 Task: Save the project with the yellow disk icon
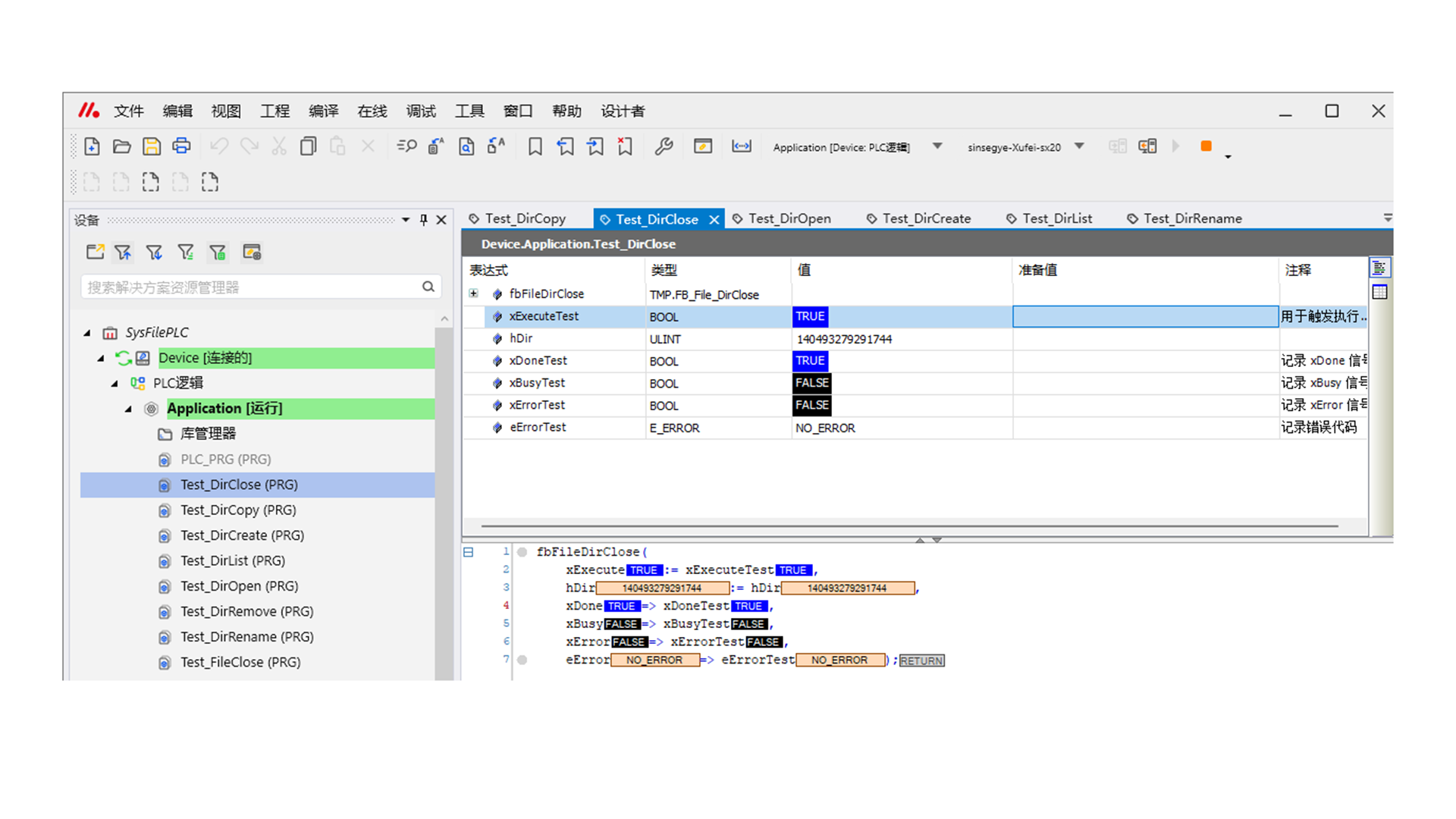(x=152, y=146)
